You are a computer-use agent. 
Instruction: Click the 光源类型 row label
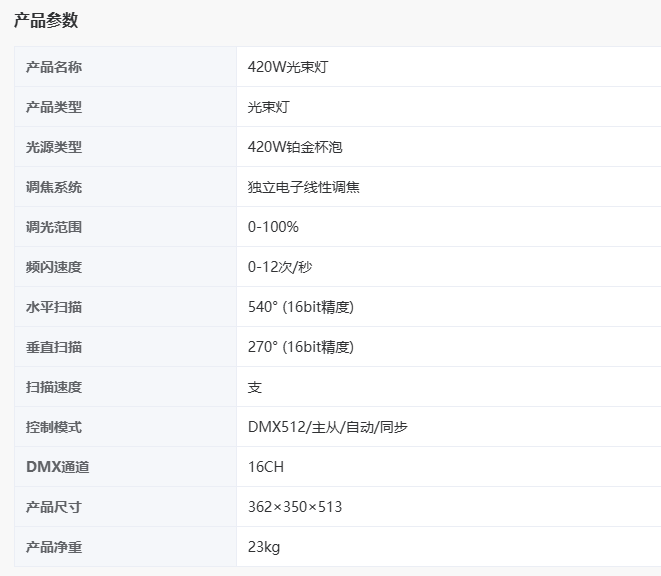[54, 147]
